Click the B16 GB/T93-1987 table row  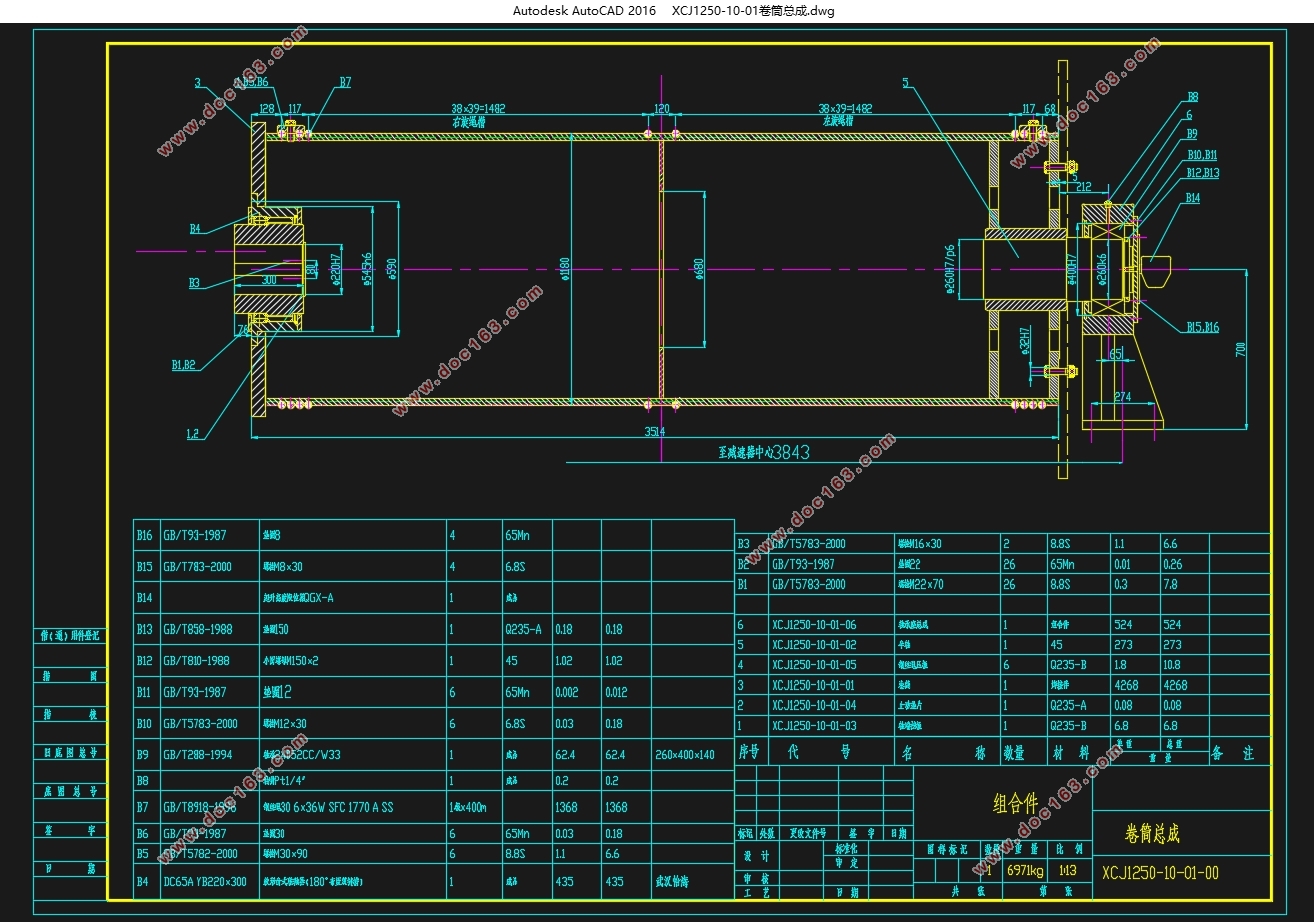433,535
